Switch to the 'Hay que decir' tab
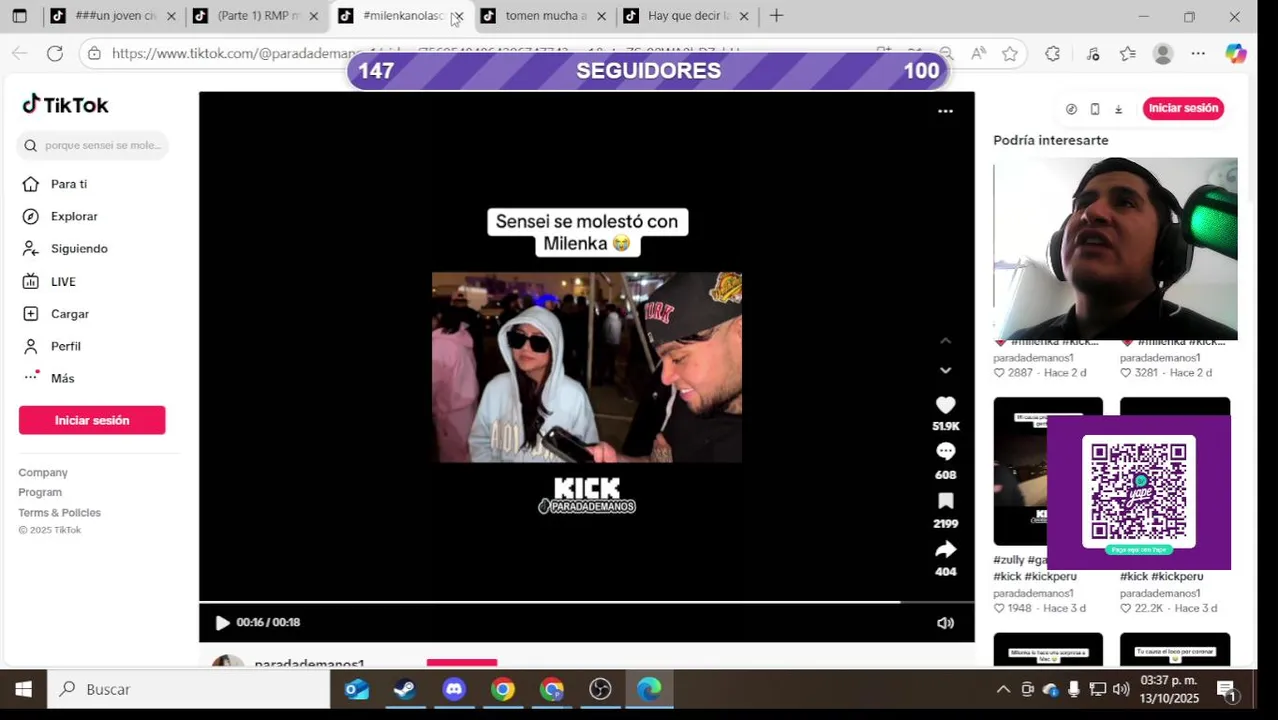 (687, 16)
